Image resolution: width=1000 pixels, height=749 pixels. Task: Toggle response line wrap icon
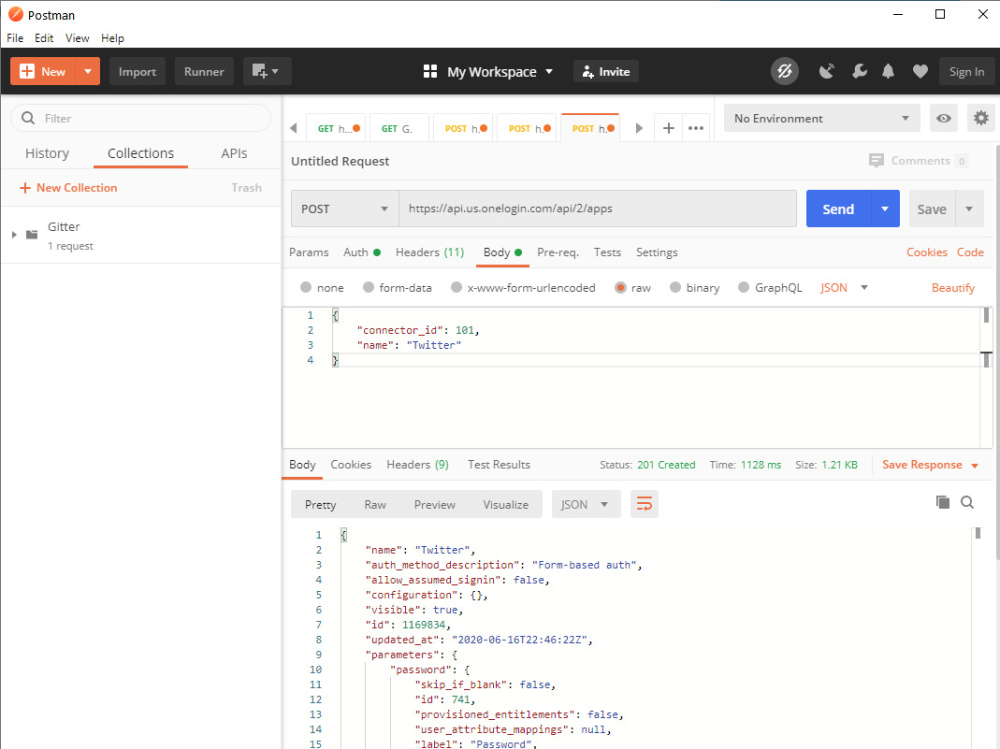pyautogui.click(x=644, y=505)
